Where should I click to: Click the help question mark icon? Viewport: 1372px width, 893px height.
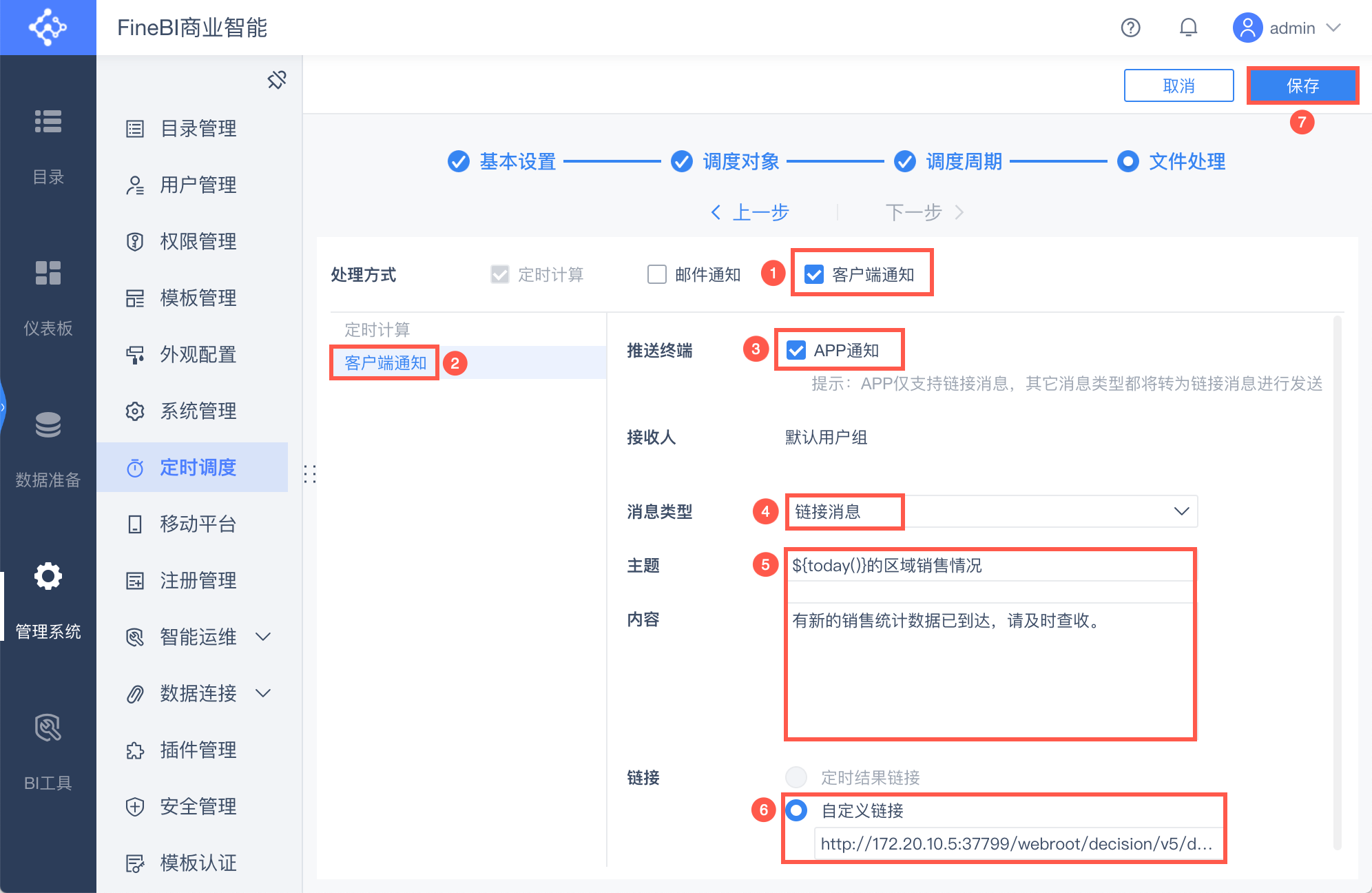click(x=1130, y=28)
